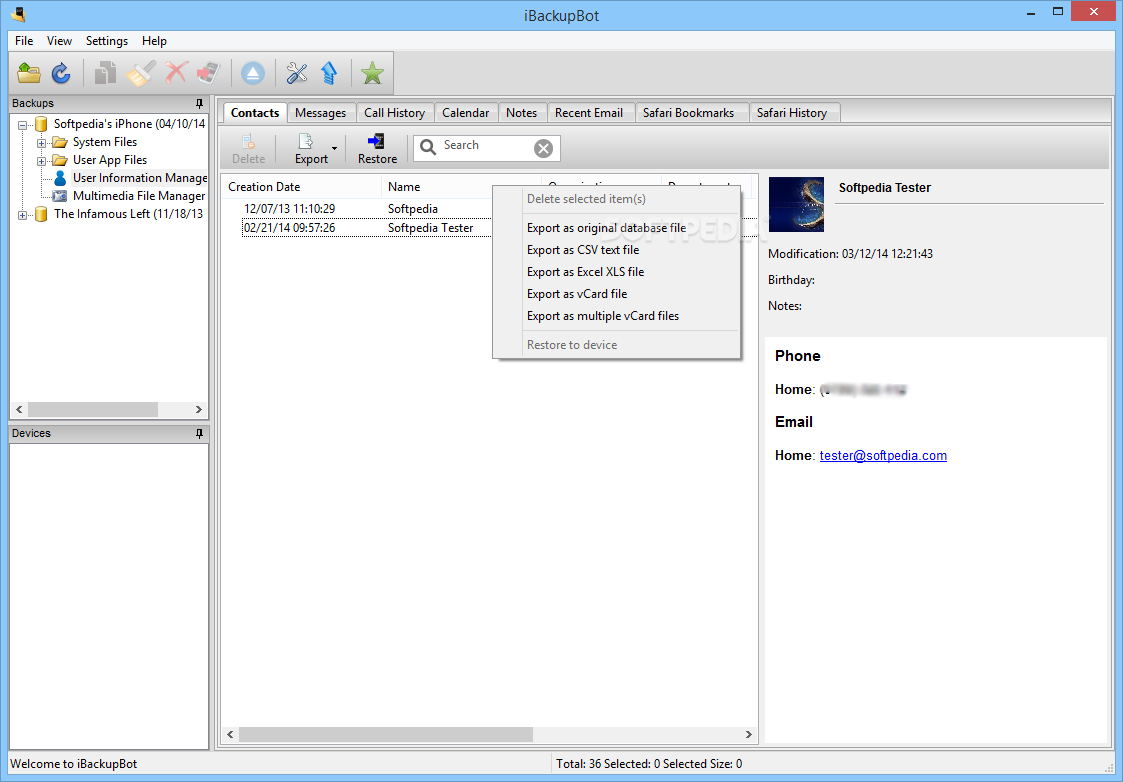Click the Export document icon
Image resolution: width=1123 pixels, height=782 pixels.
306,142
